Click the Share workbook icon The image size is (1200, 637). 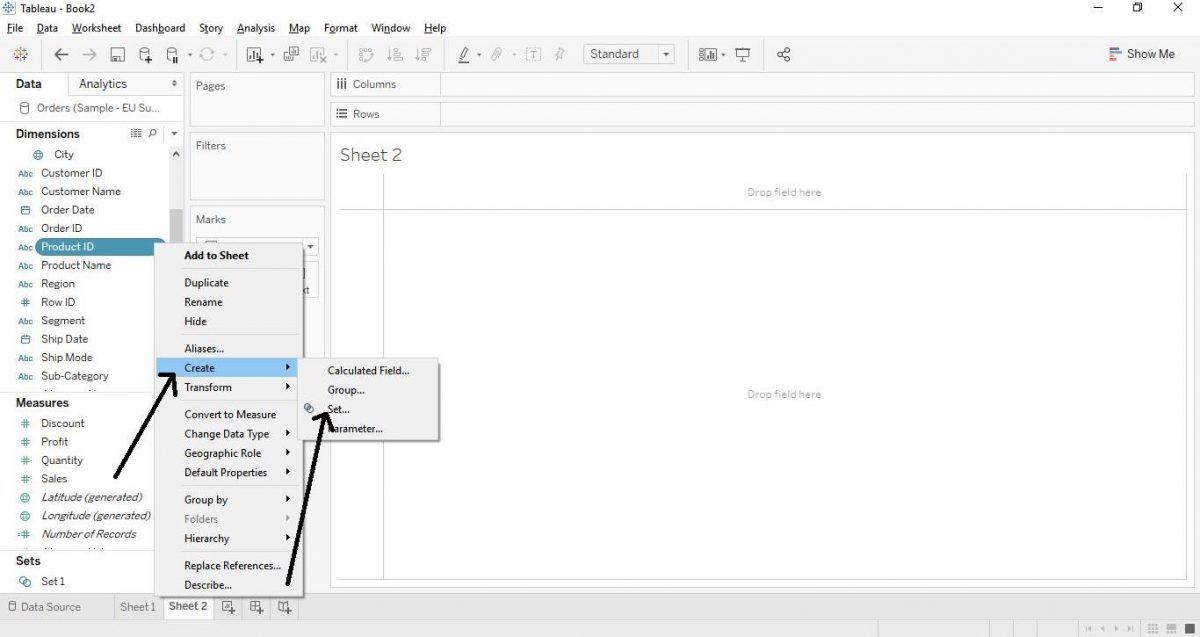[x=783, y=55]
